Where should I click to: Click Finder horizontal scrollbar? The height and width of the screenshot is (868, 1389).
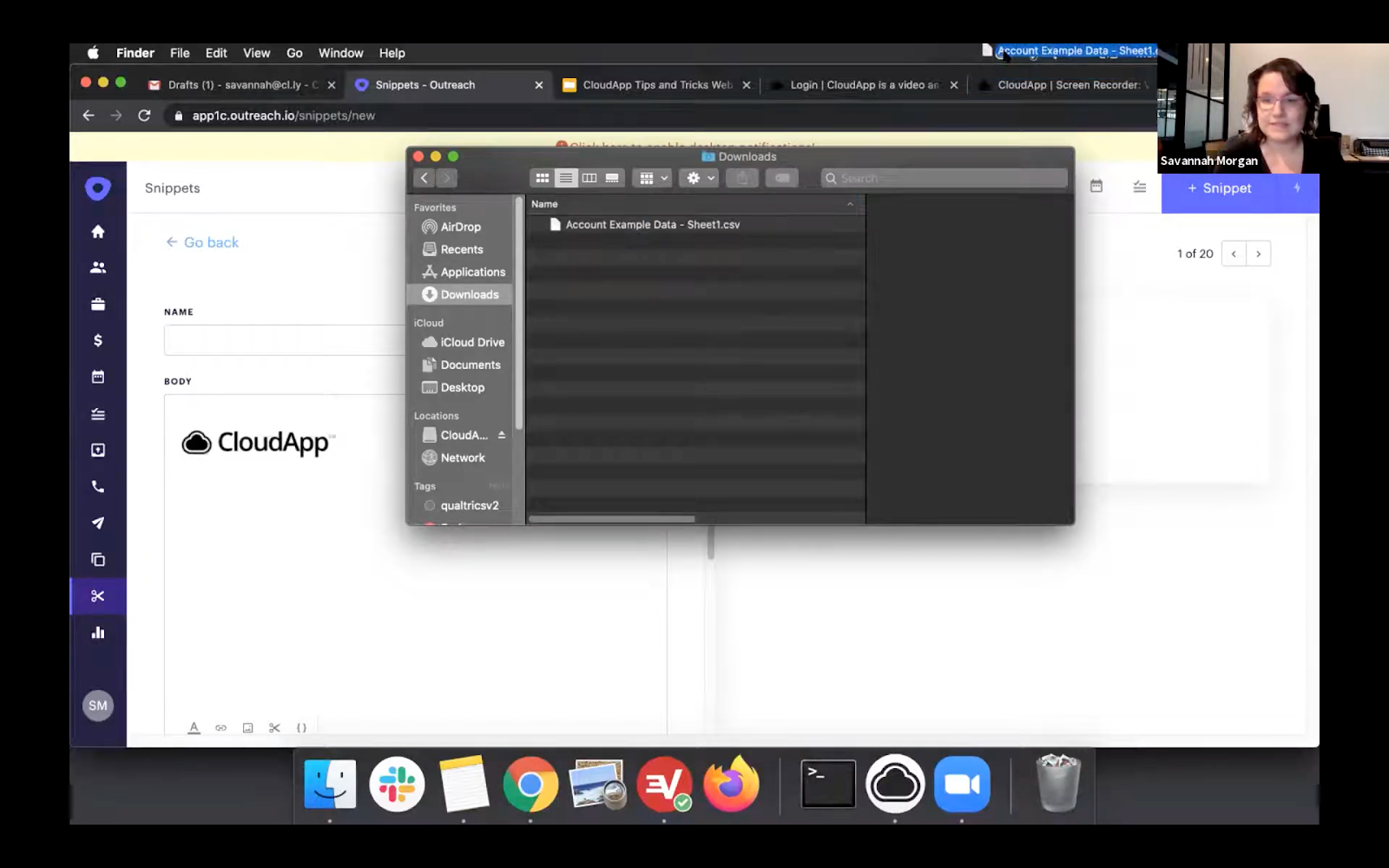point(612,519)
